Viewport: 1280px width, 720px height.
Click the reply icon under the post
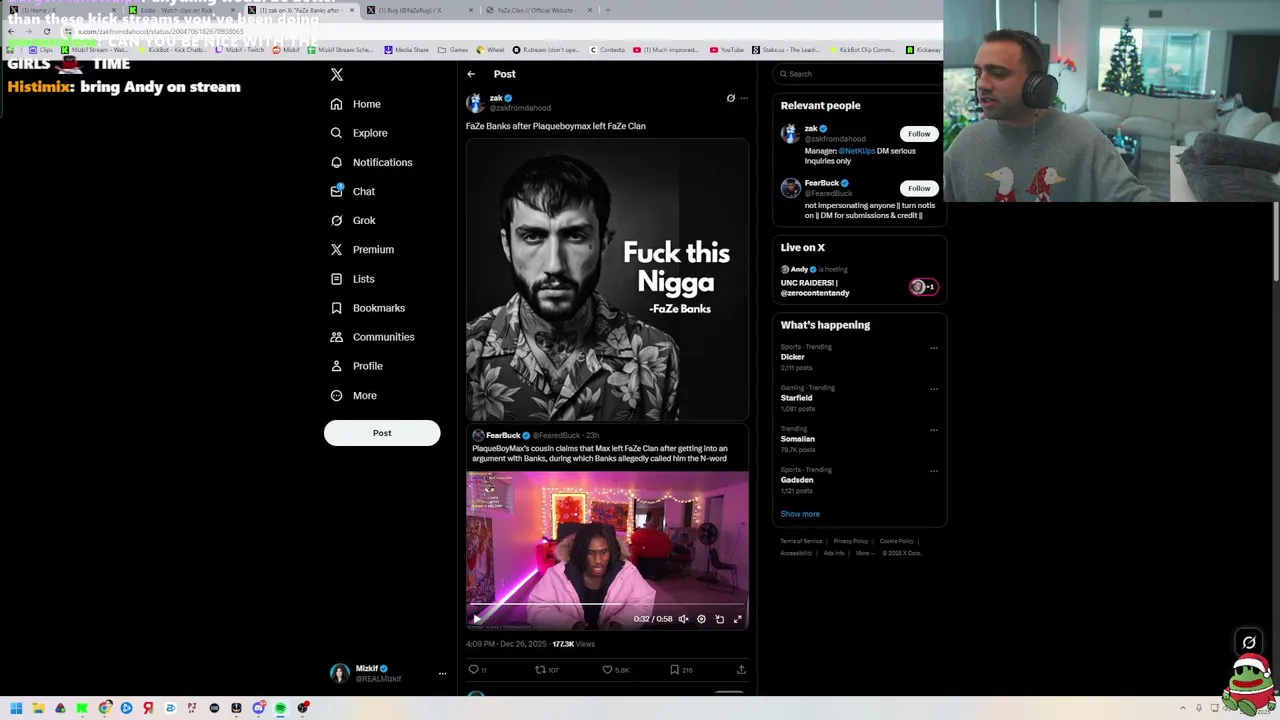473,670
